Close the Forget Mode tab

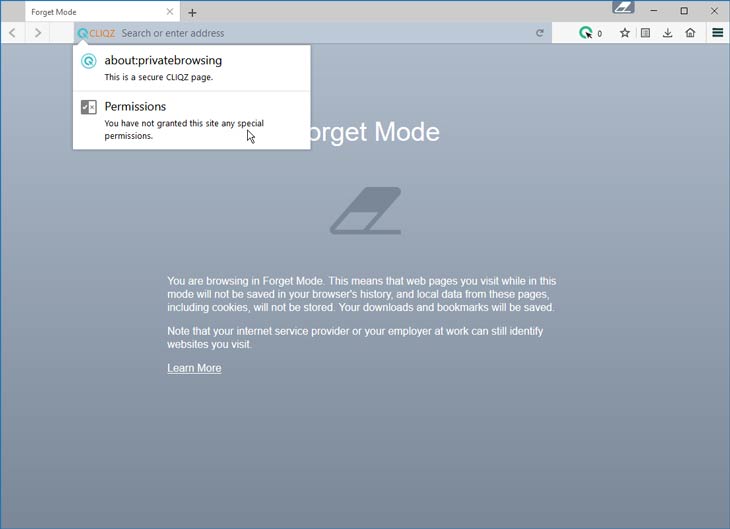170,12
